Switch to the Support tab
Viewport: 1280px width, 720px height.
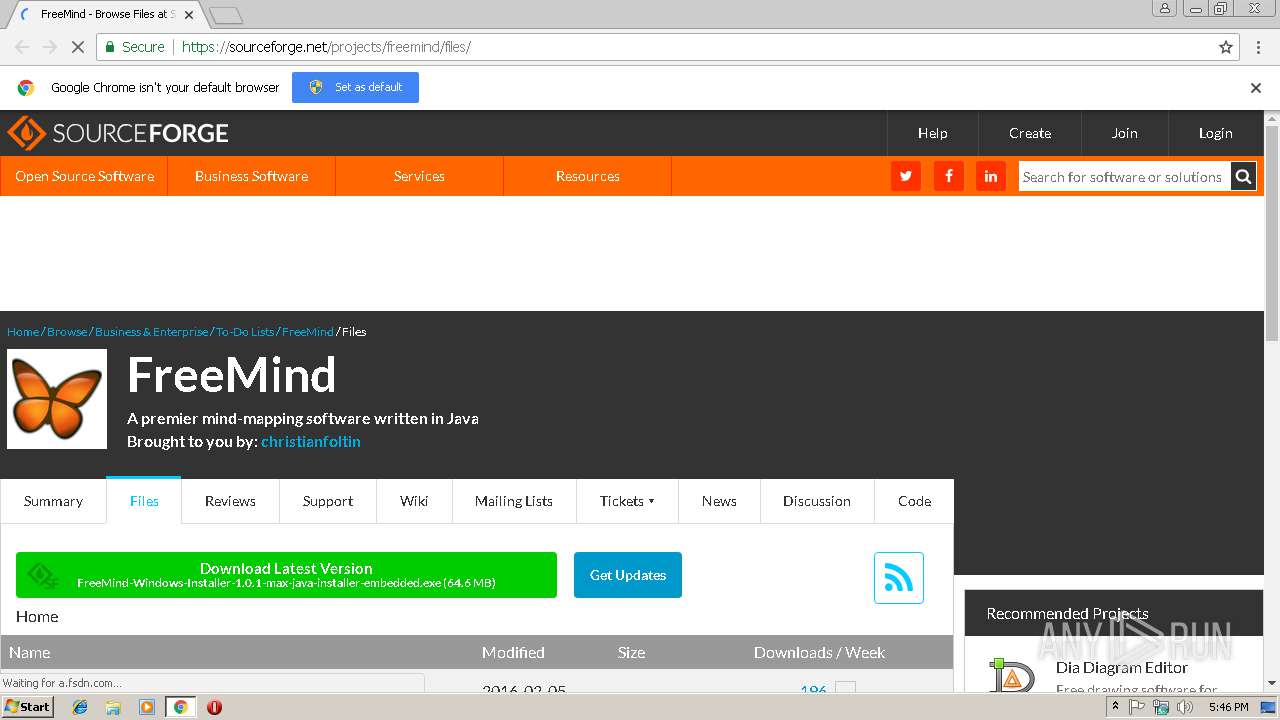(328, 501)
